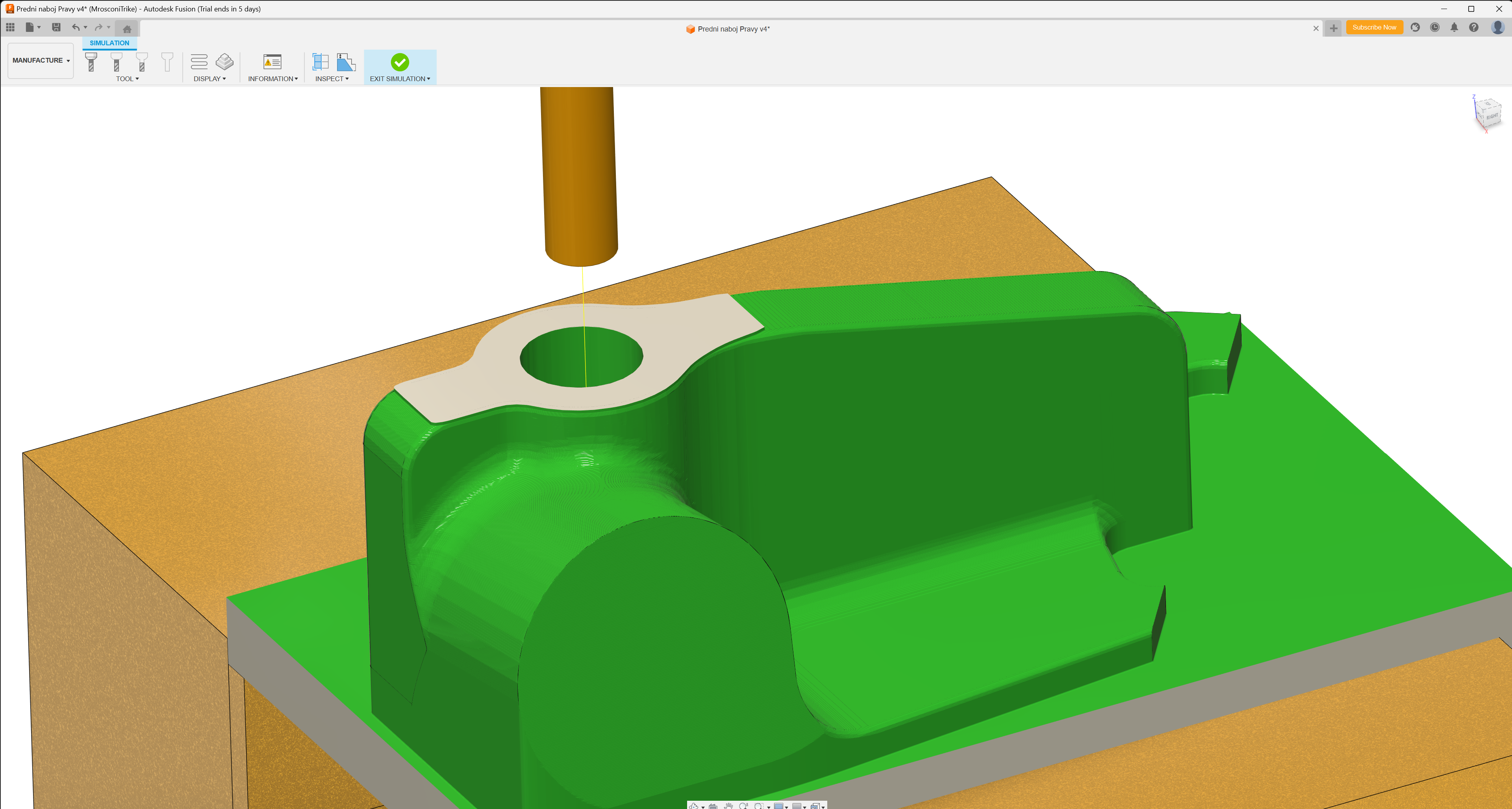Click the stock comparison inspect icon
Viewport: 1512px width, 809px height.
[346, 62]
